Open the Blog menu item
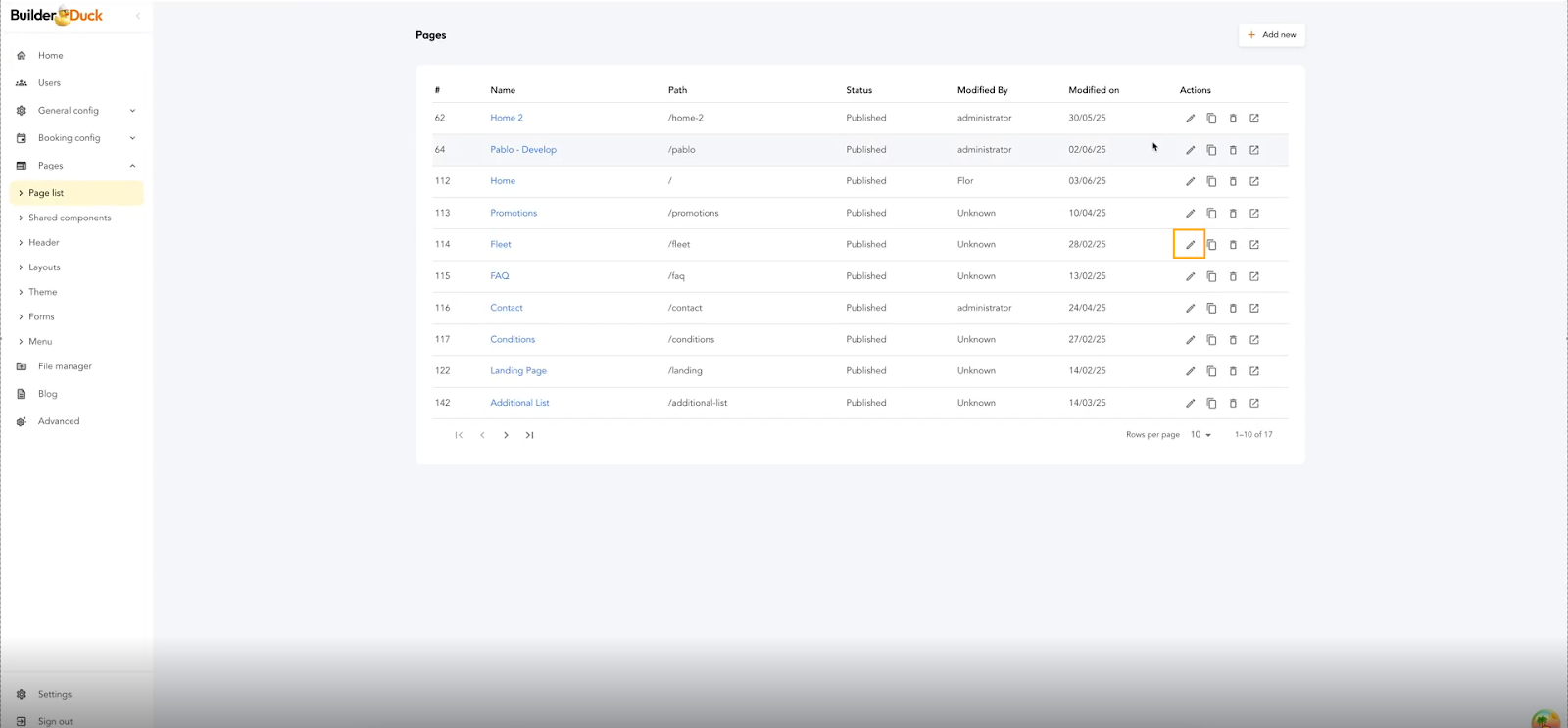 click(x=48, y=394)
